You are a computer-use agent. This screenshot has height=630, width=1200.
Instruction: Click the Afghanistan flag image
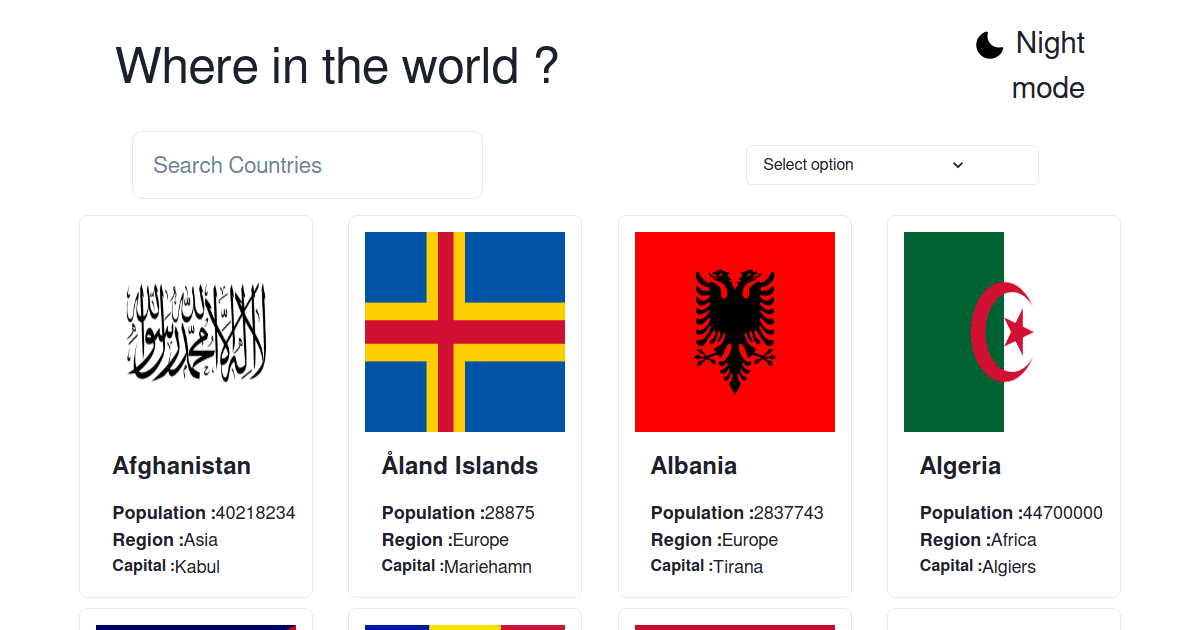pyautogui.click(x=195, y=331)
